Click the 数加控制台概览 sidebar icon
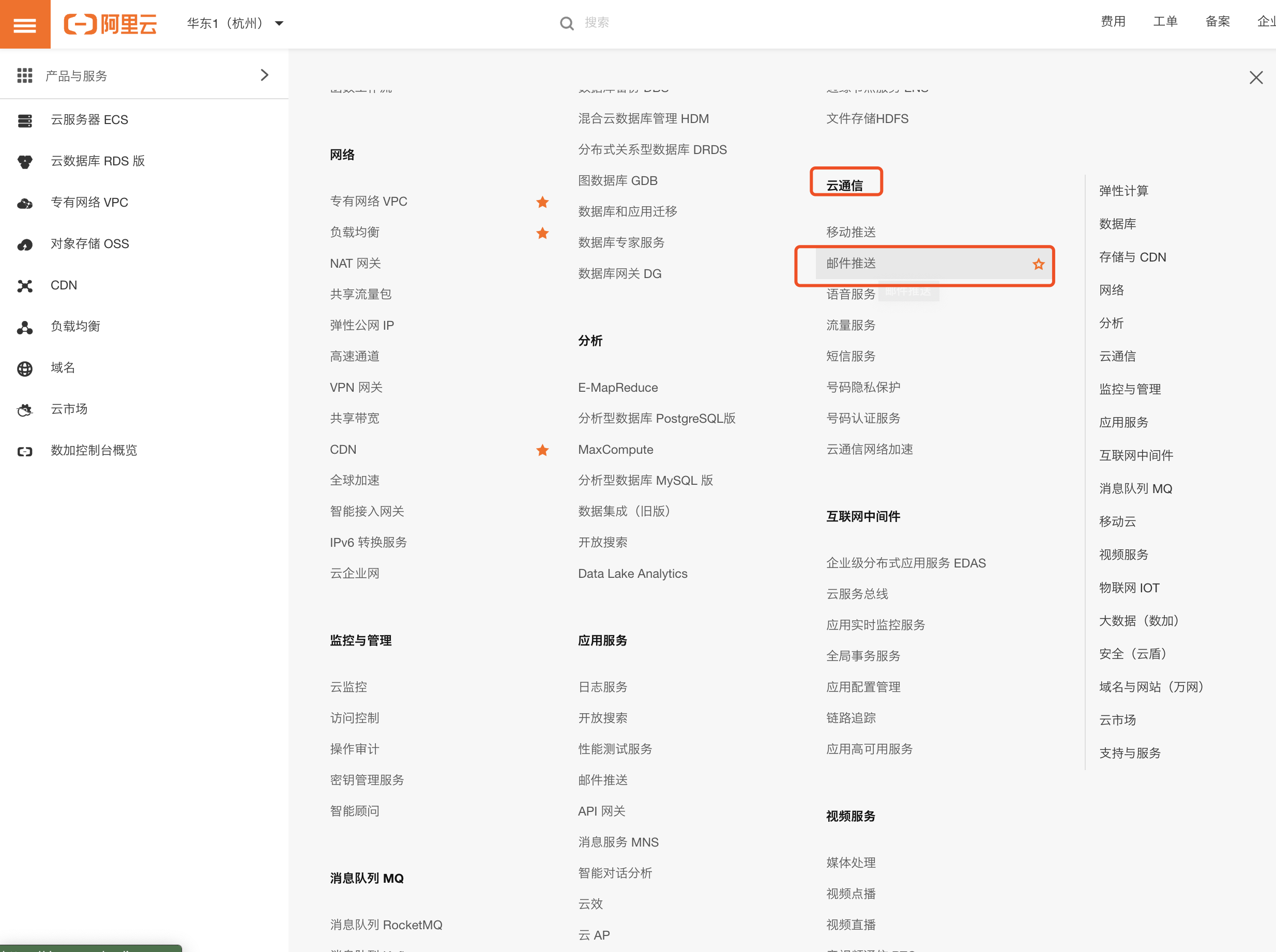1276x952 pixels. [25, 451]
